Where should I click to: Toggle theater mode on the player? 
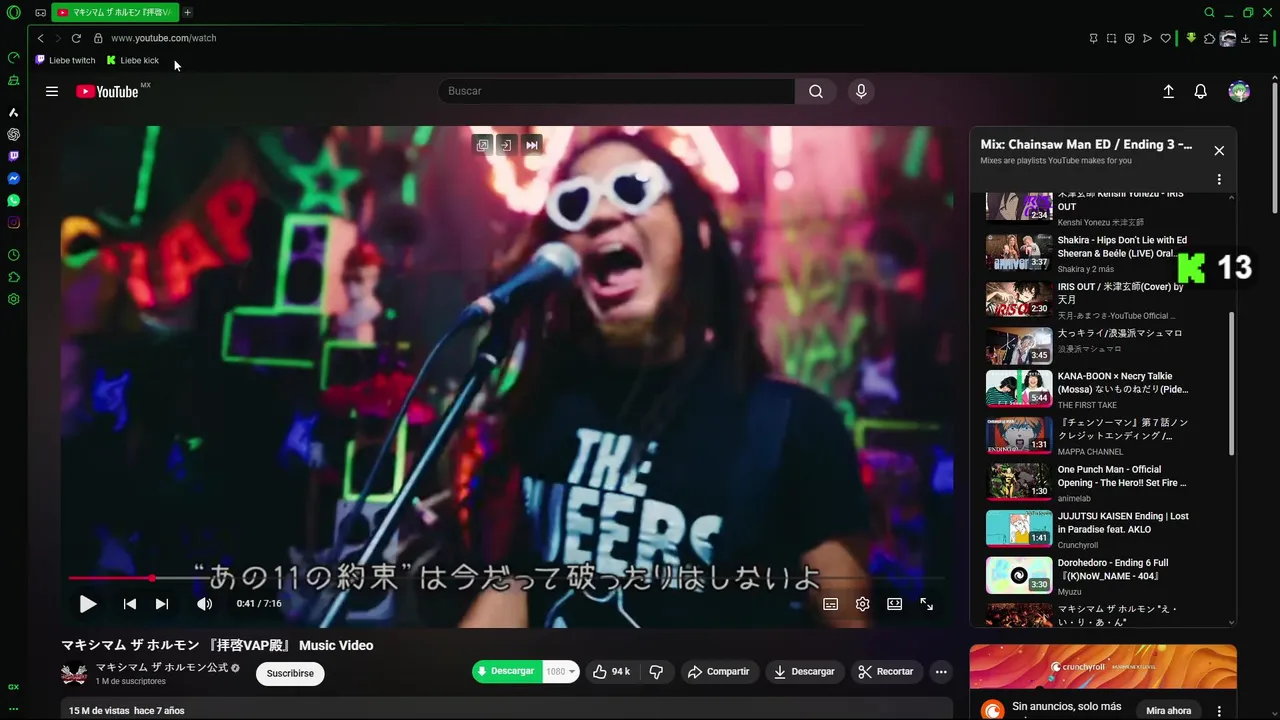[x=894, y=604]
